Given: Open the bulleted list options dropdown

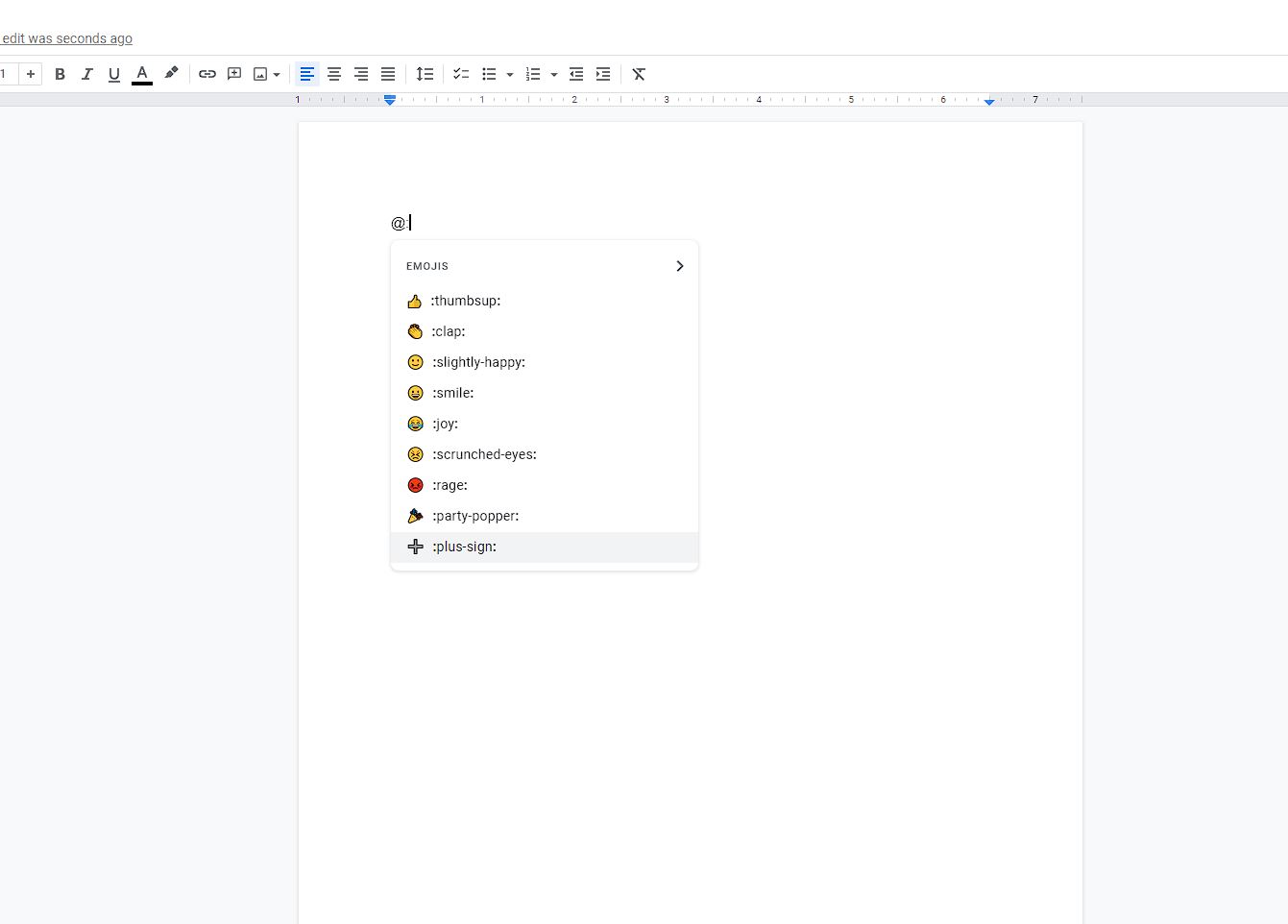Looking at the screenshot, I should pyautogui.click(x=509, y=74).
